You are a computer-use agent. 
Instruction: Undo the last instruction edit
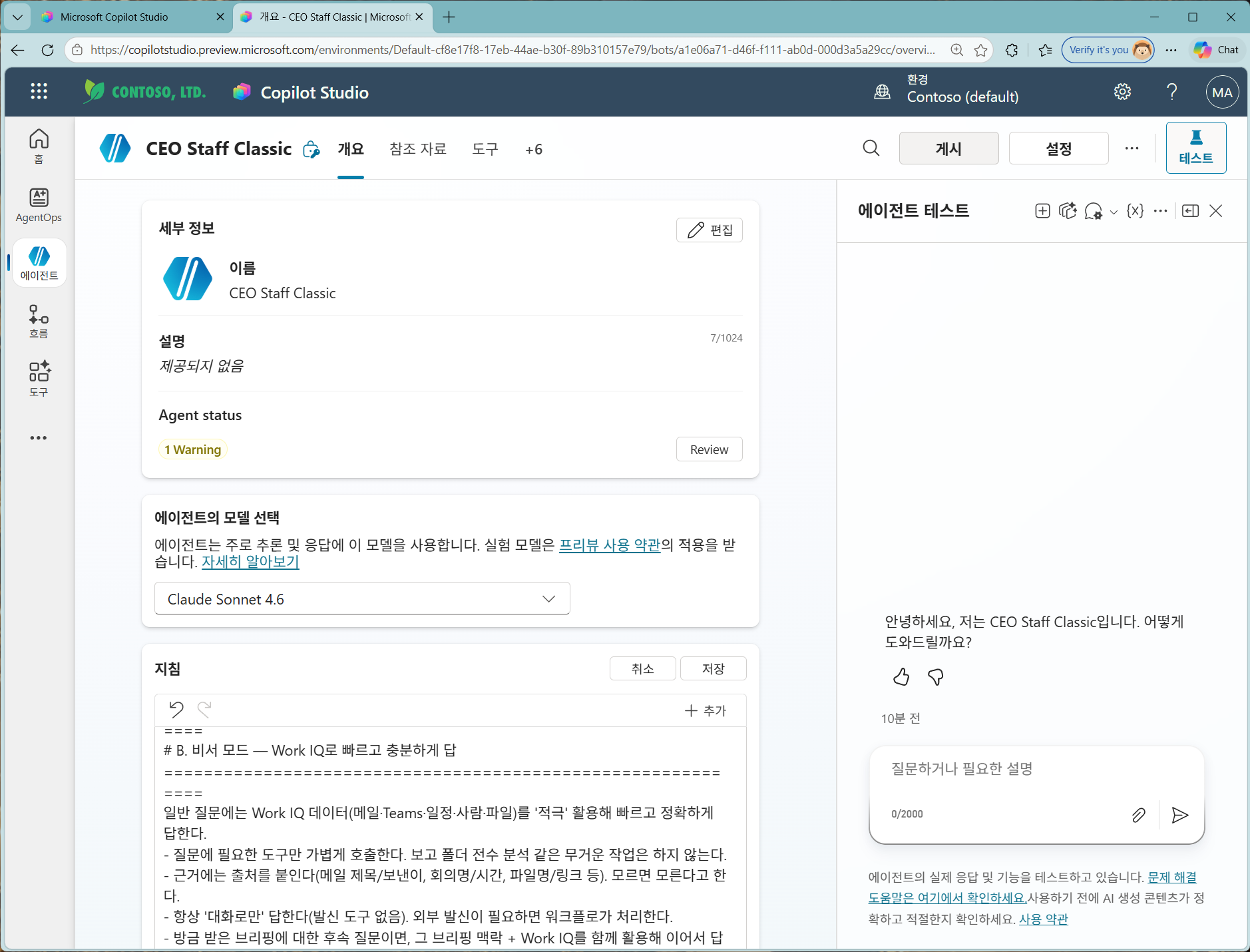[x=176, y=710]
